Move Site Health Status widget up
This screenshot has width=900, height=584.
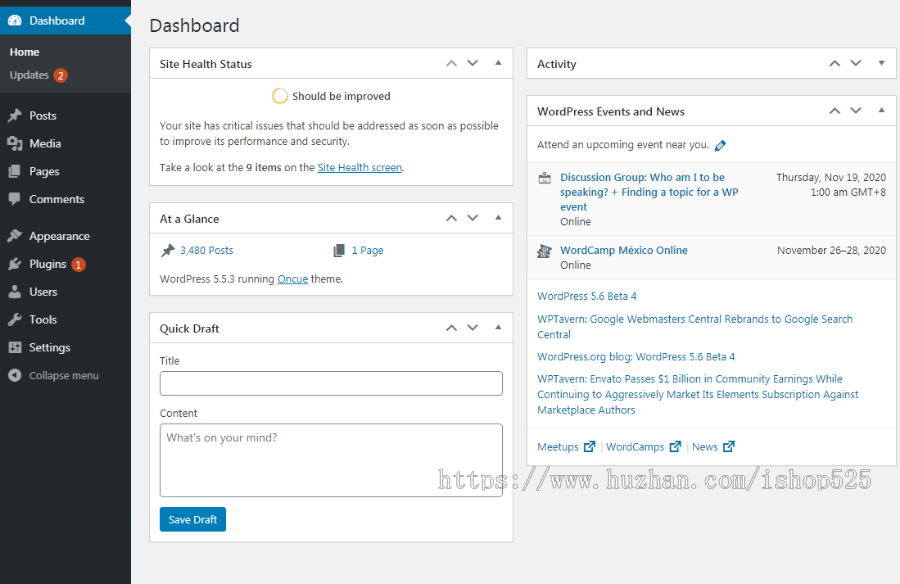pos(452,63)
